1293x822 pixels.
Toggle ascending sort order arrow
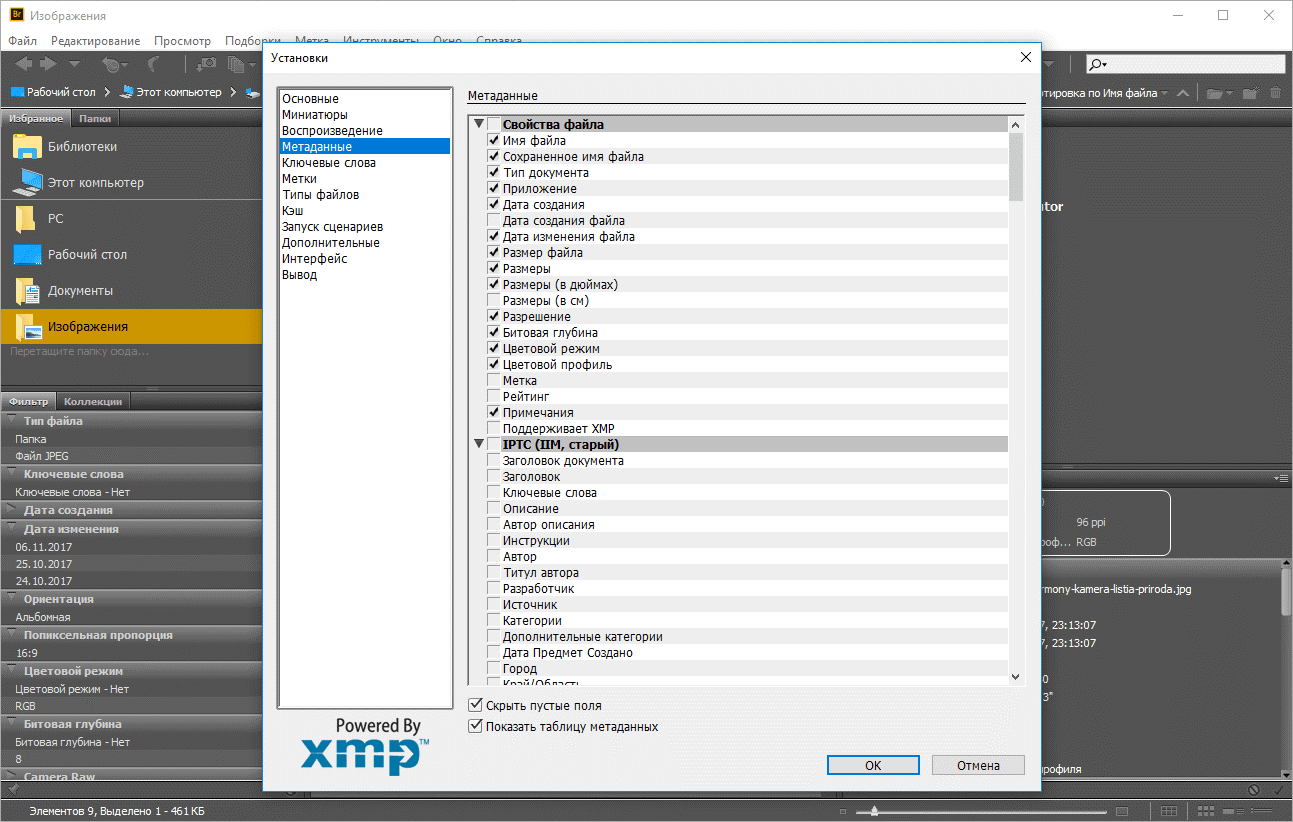pyautogui.click(x=1183, y=93)
